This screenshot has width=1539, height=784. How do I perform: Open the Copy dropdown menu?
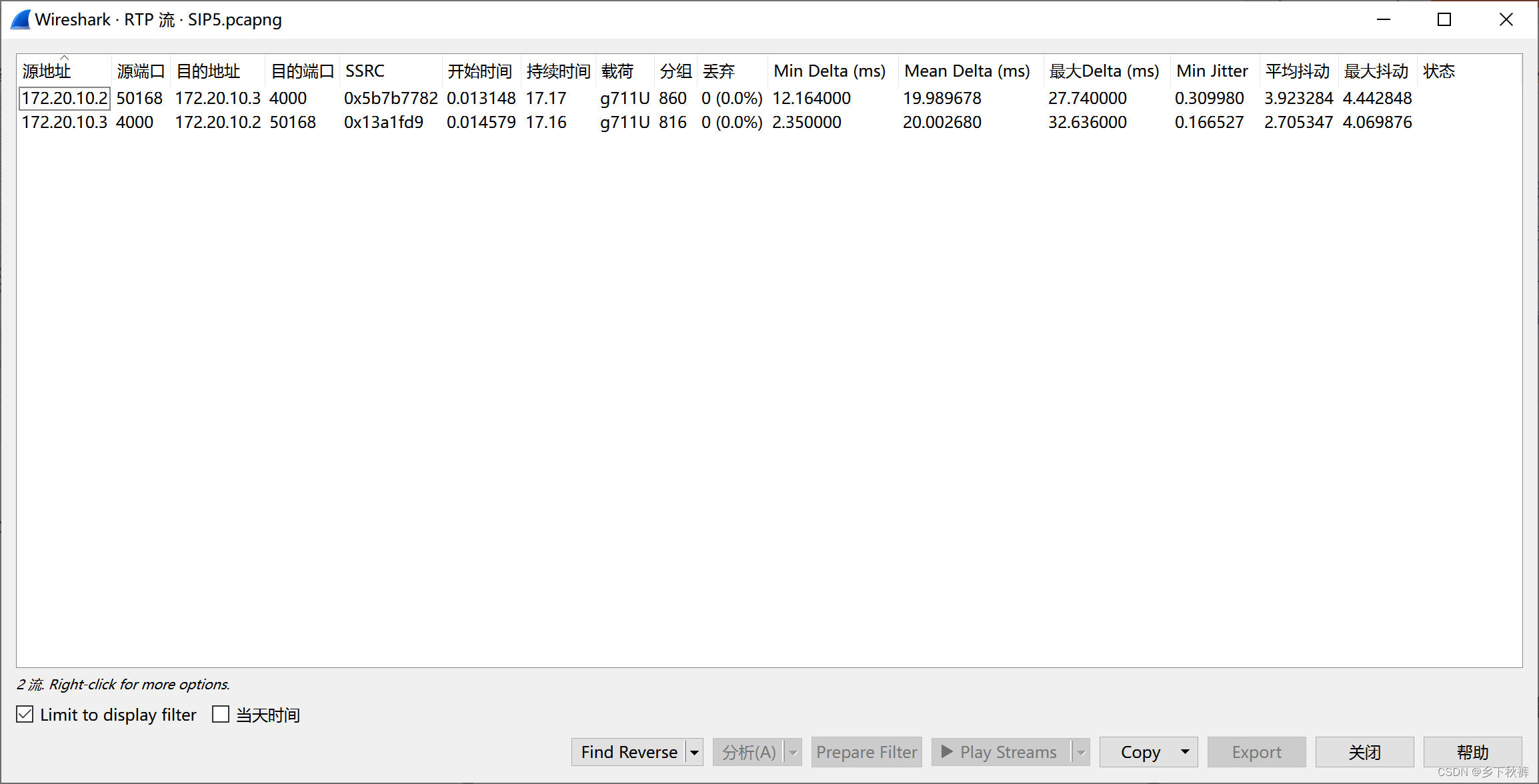click(1185, 751)
